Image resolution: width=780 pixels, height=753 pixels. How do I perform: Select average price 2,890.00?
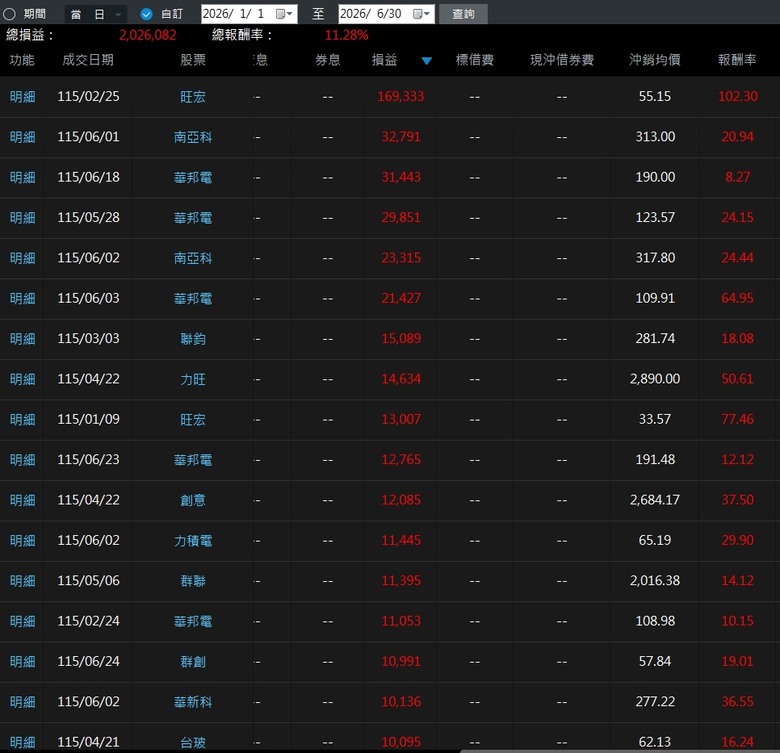coord(655,378)
